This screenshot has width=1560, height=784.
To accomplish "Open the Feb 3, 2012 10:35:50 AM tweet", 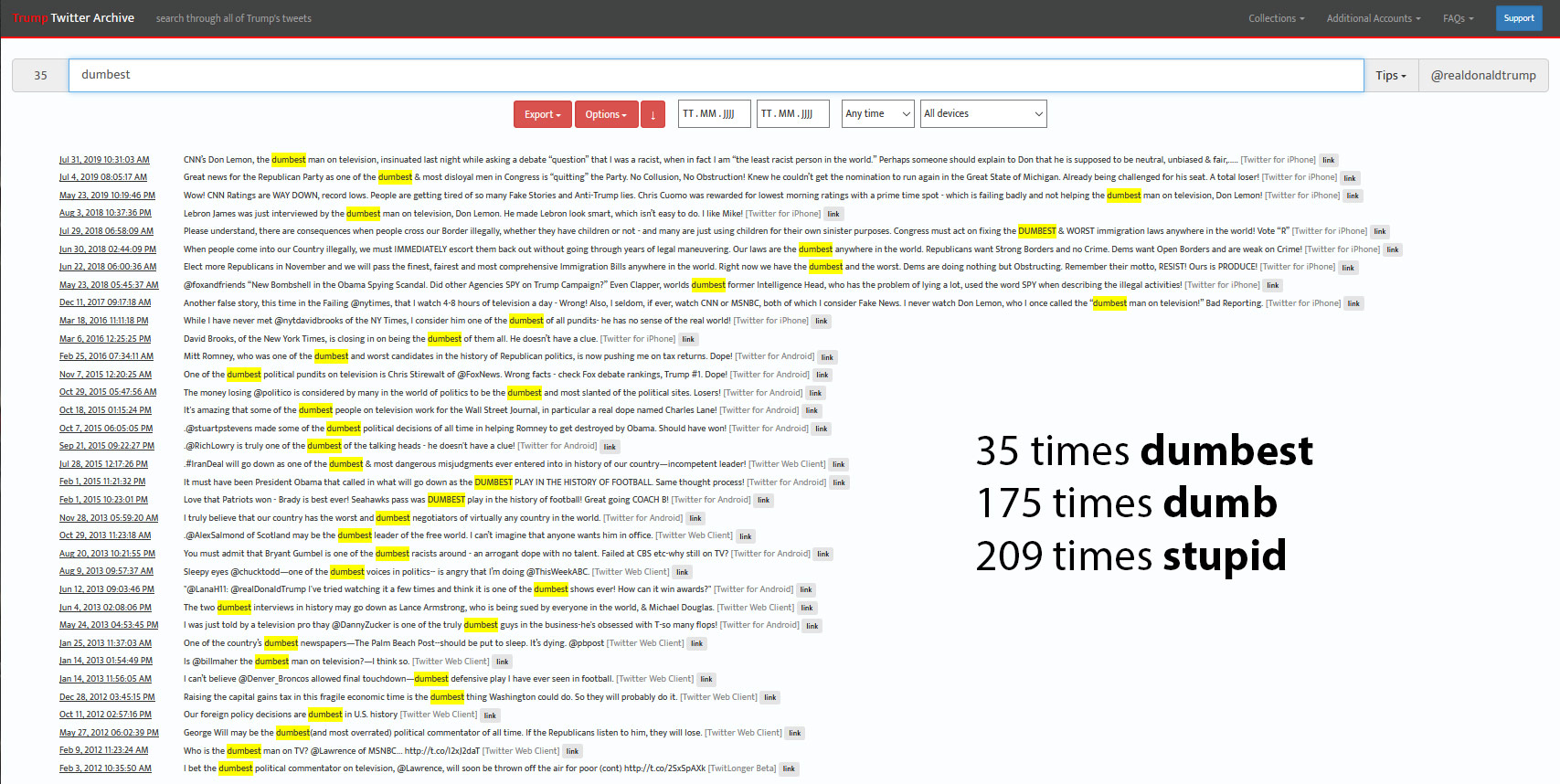I will point(105,768).
